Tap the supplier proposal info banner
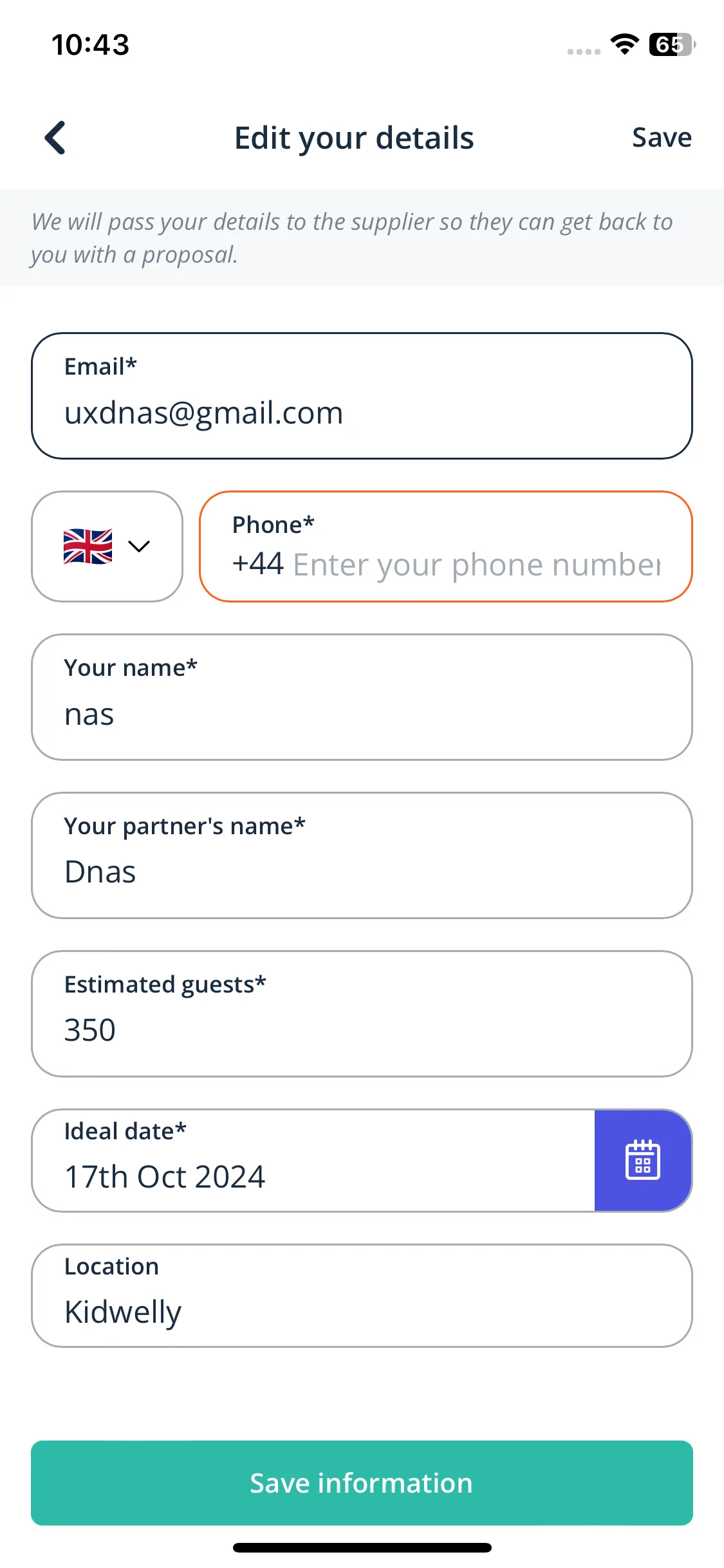 (x=362, y=238)
